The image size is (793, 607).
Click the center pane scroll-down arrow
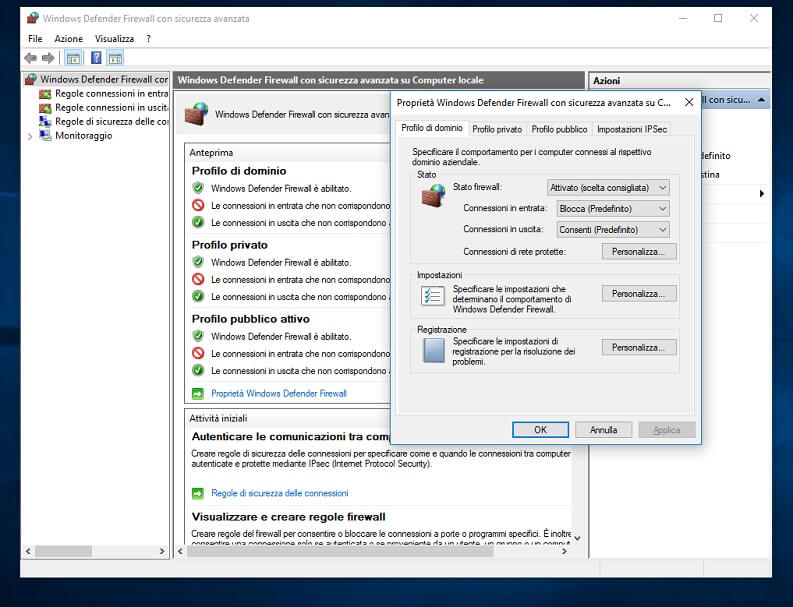(x=578, y=538)
